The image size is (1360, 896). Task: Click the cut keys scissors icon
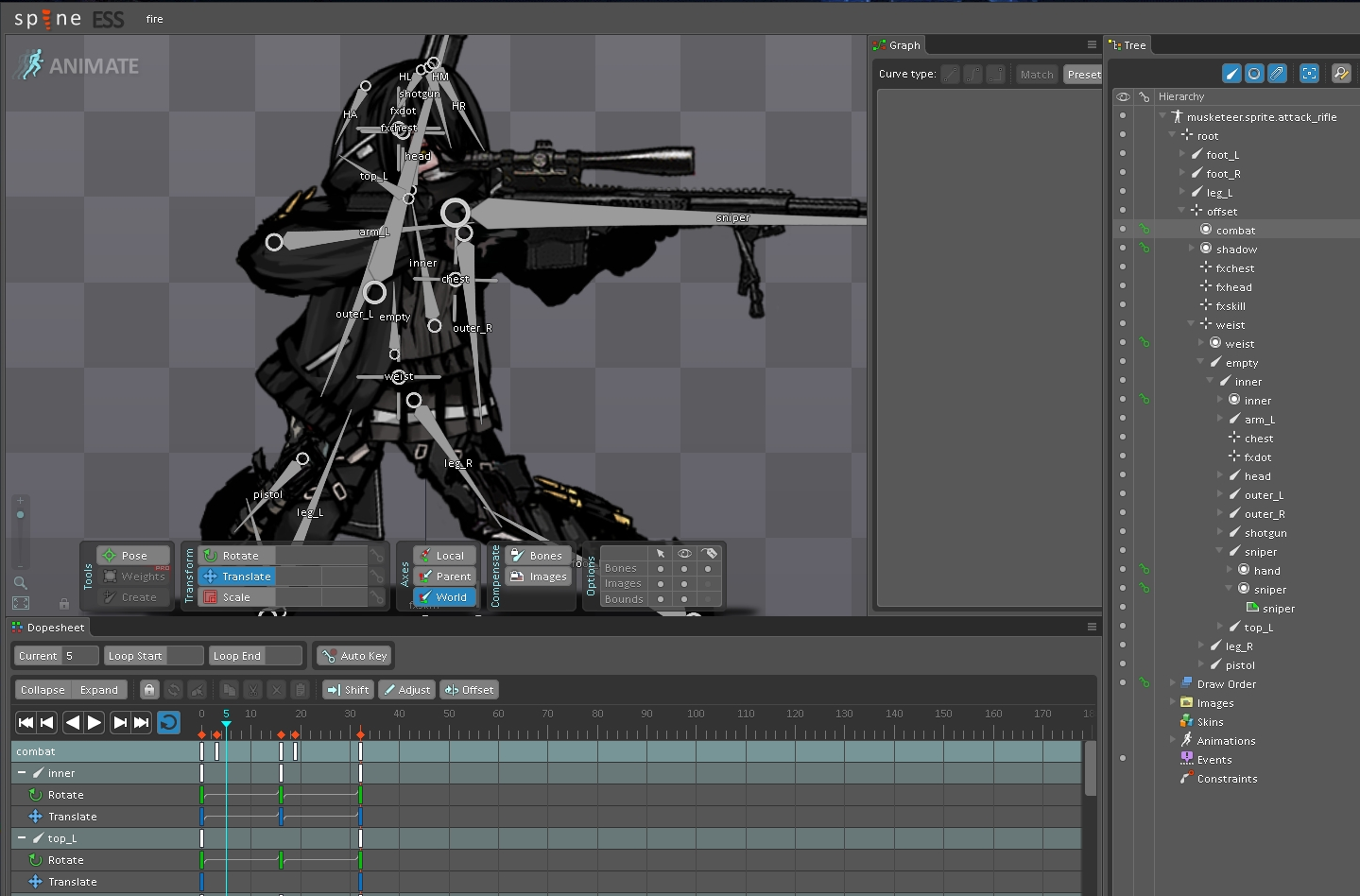point(252,690)
